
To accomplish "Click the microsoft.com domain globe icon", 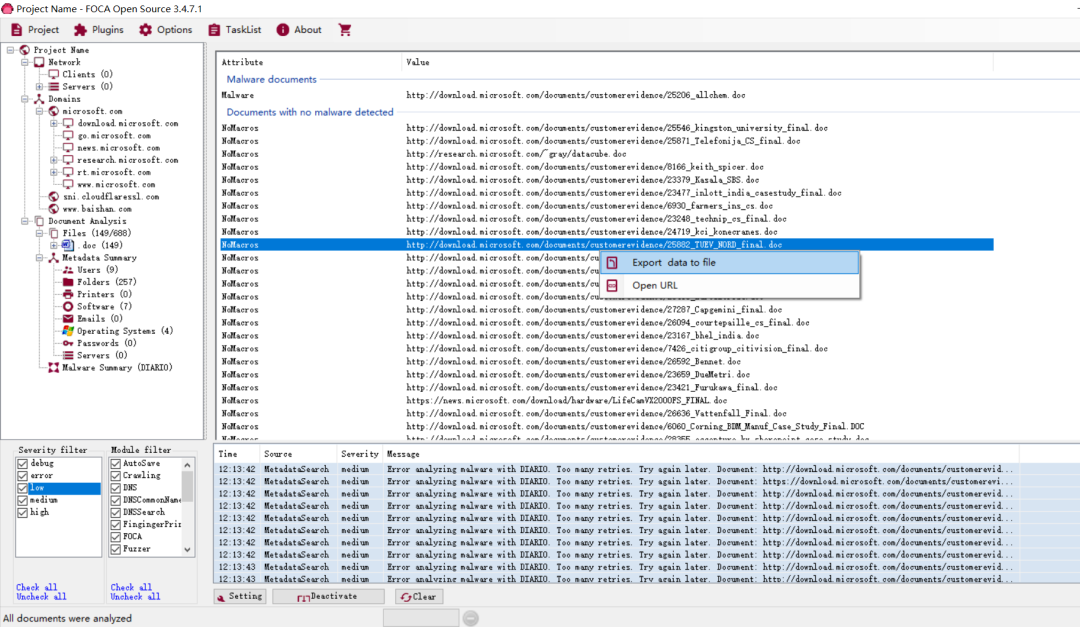I will coord(54,111).
